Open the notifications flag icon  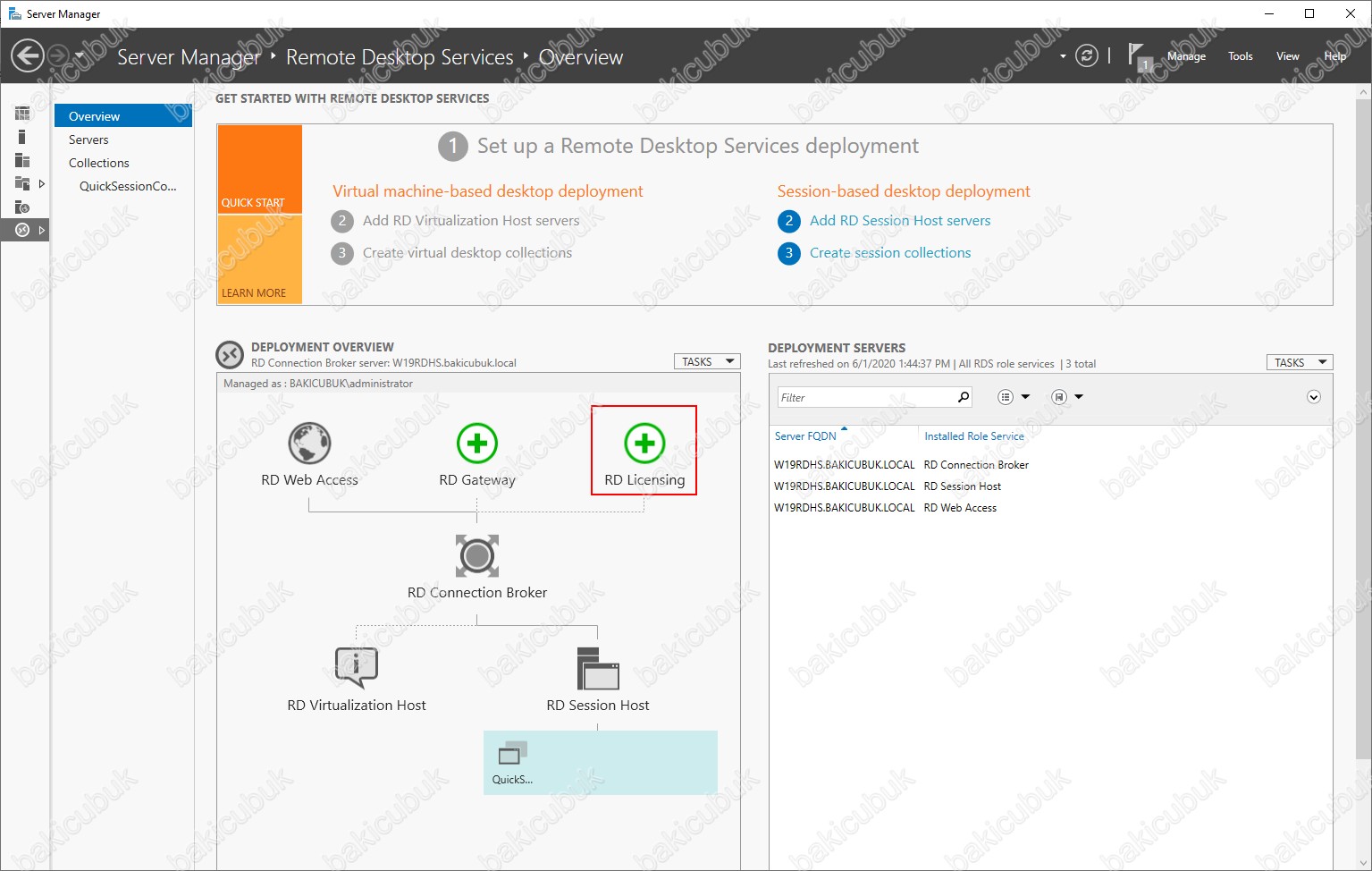click(1138, 56)
